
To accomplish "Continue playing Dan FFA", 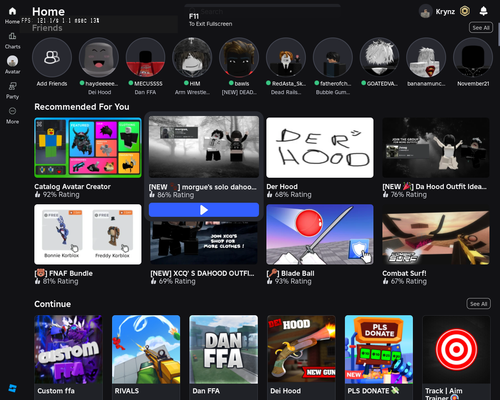I will point(224,349).
